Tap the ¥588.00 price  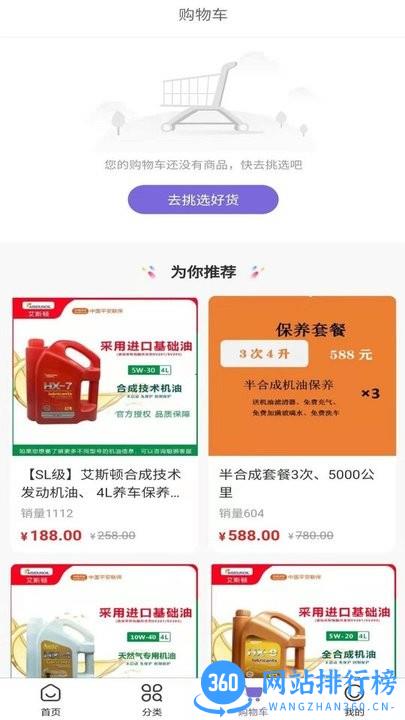coord(249,535)
